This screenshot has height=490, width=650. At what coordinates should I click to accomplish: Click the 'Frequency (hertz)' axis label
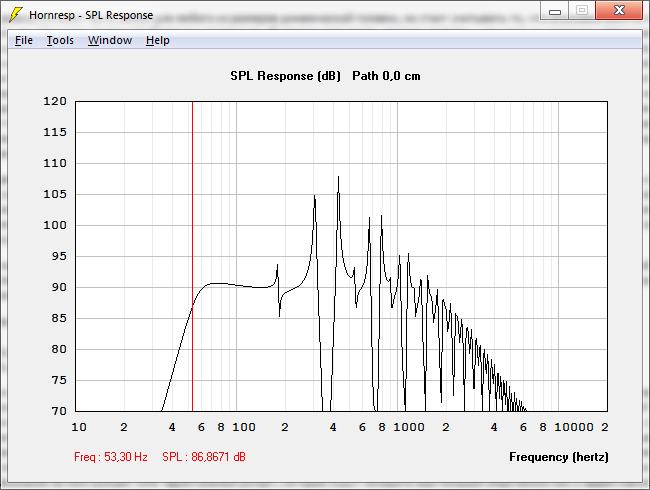559,457
